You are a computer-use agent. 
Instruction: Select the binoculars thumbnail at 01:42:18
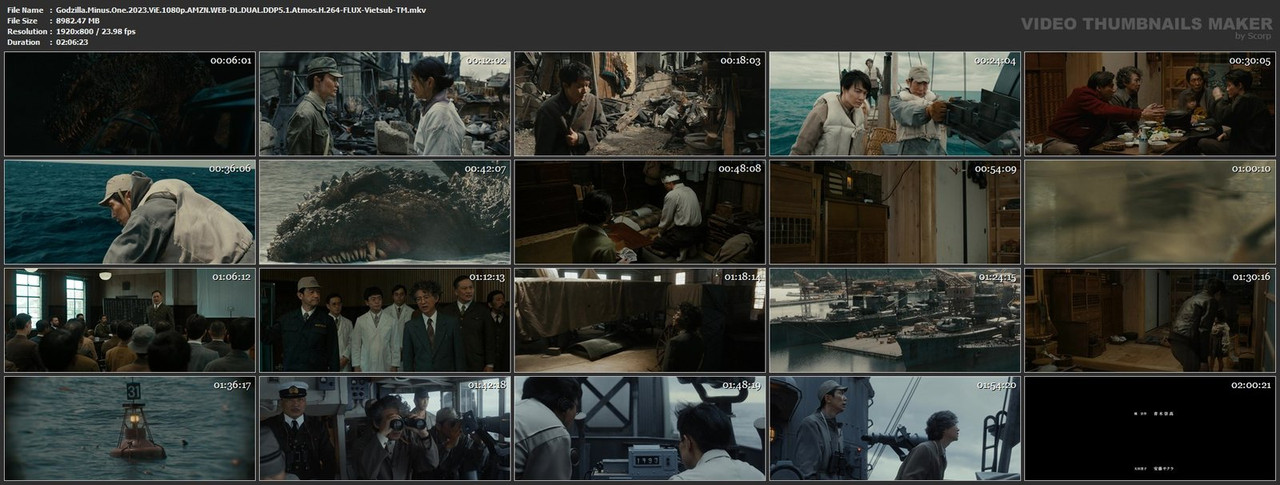(385, 428)
